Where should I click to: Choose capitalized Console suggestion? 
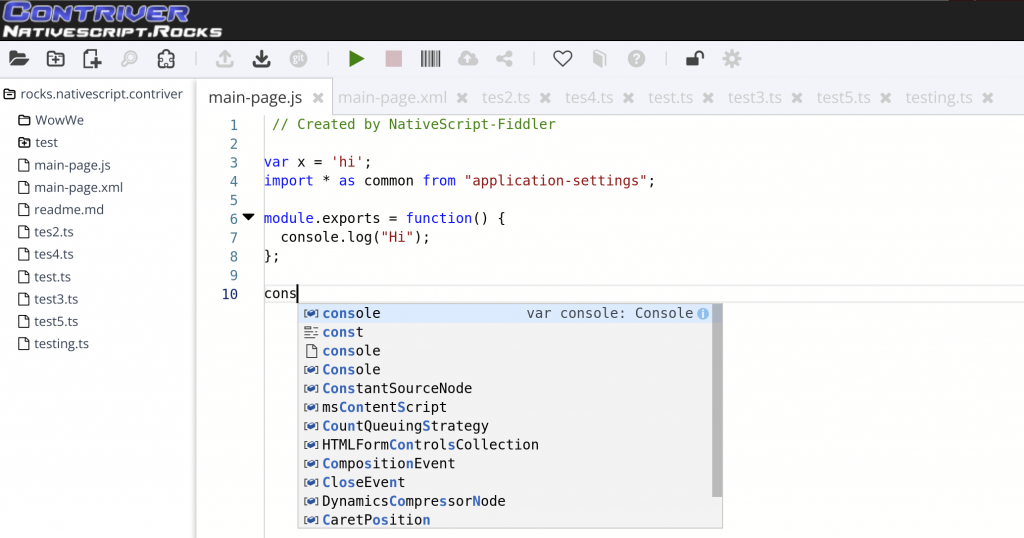pos(505,370)
